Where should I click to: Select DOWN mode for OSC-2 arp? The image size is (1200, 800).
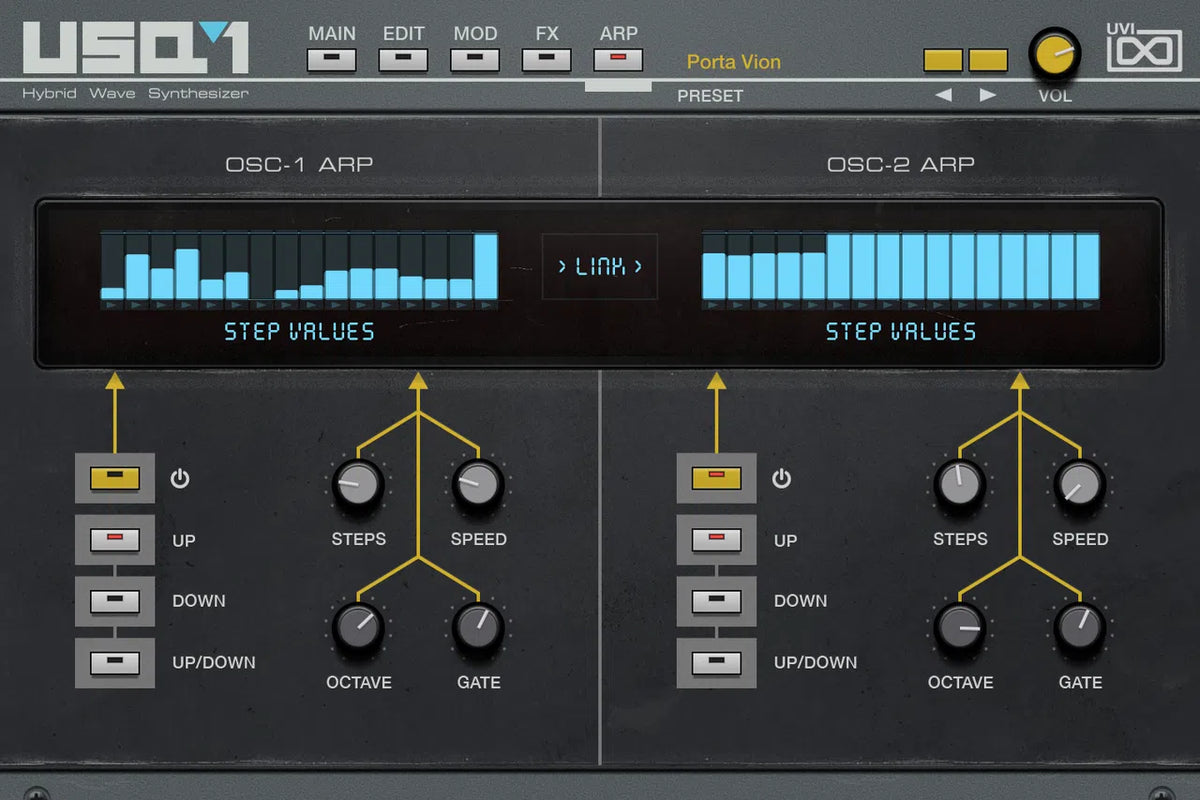716,602
